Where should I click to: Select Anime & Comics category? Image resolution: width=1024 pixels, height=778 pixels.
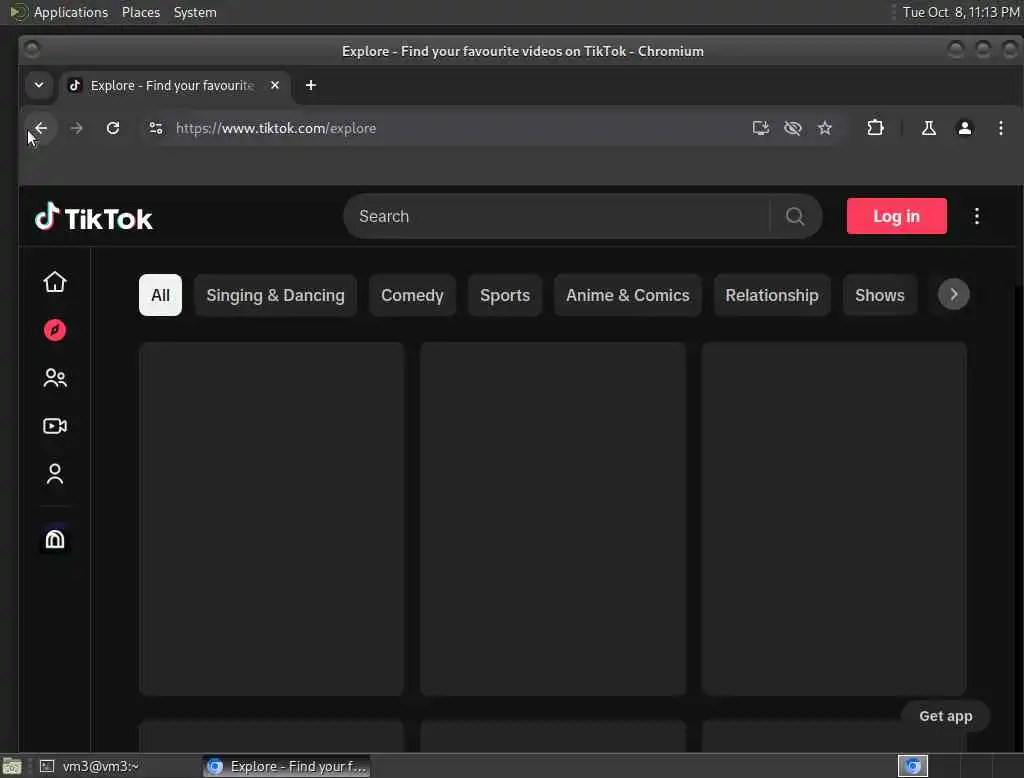pos(628,295)
